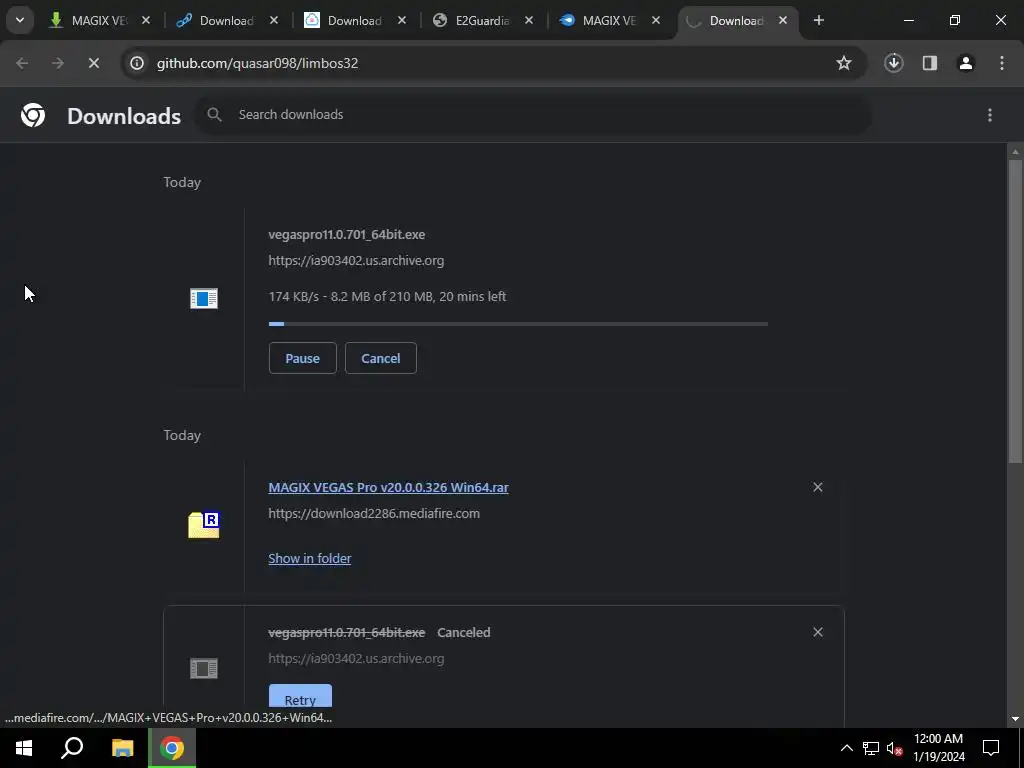
Task: Open the Windows Start menu
Action: pos(24,748)
